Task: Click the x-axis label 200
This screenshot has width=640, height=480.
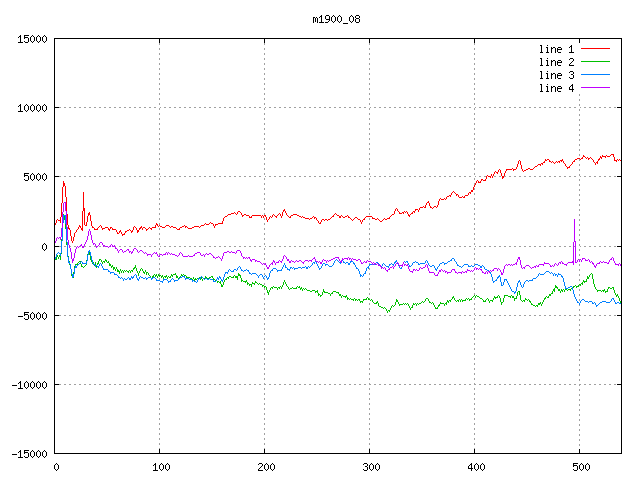Action: click(x=266, y=467)
